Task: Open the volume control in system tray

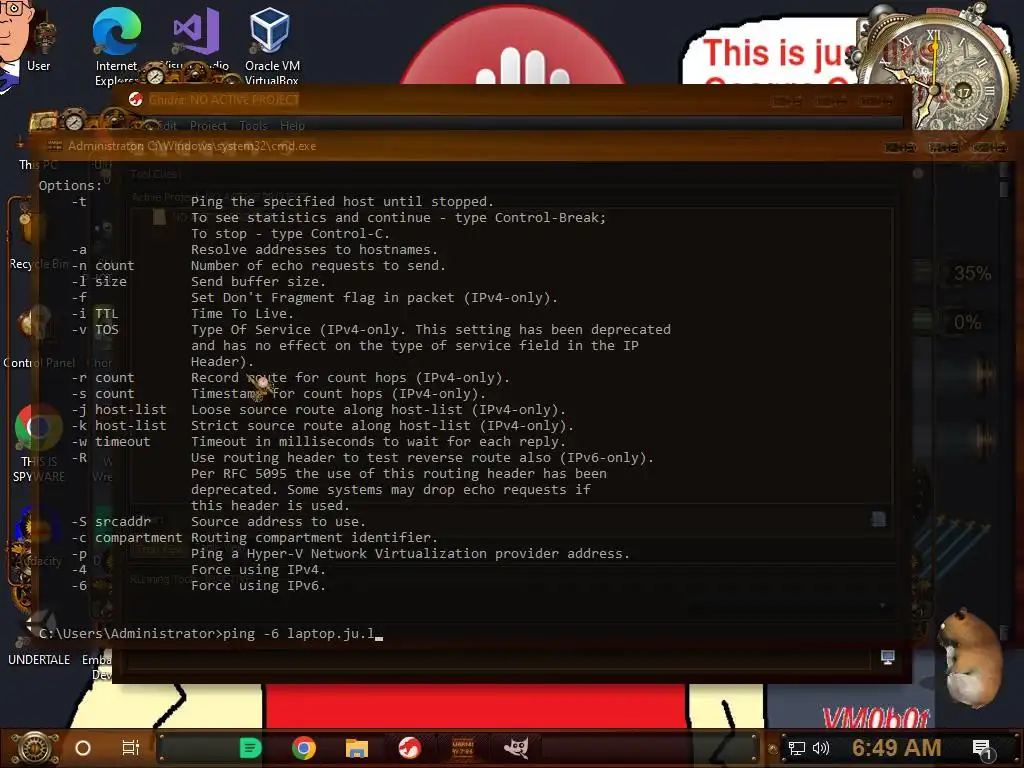Action: pos(821,748)
